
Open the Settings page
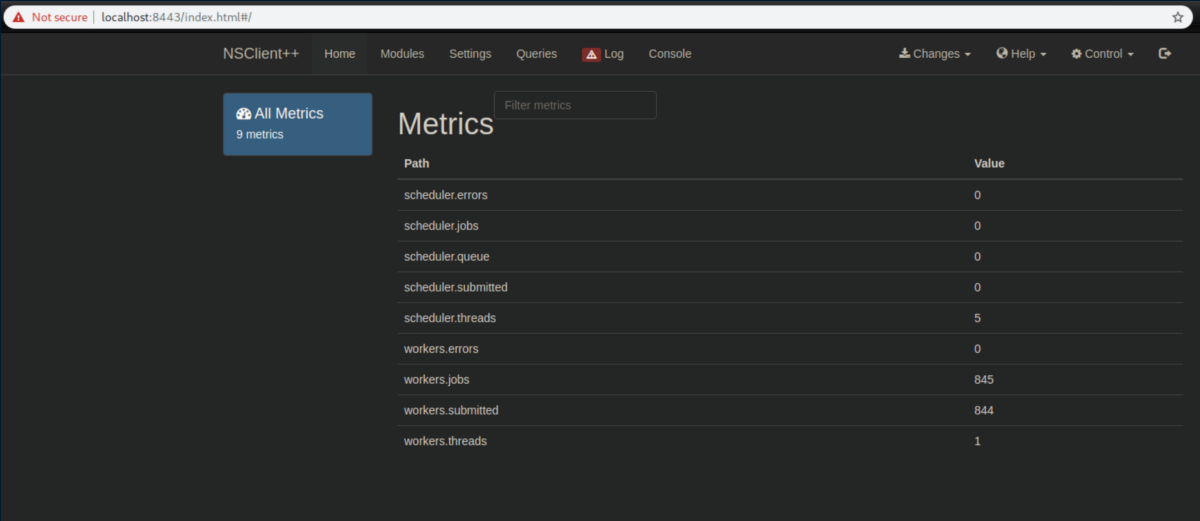click(x=470, y=54)
